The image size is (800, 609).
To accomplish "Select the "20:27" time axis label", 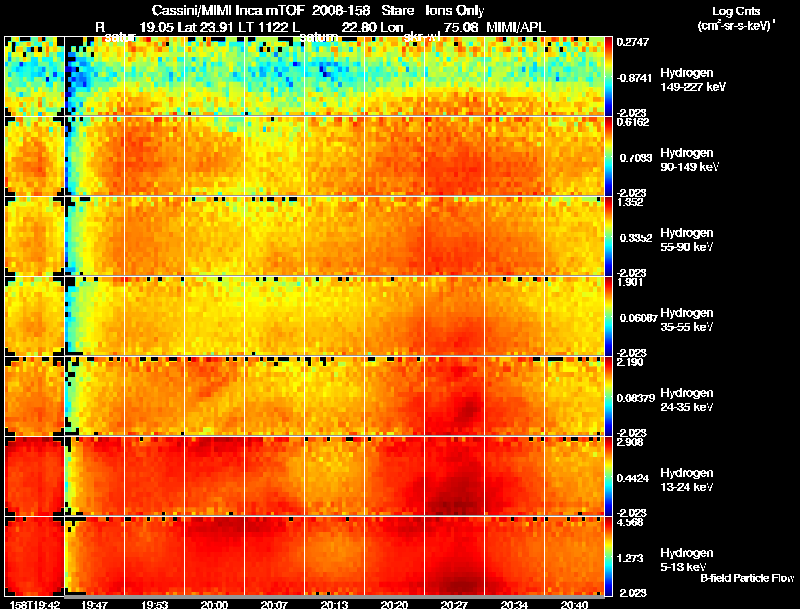I will click(x=454, y=604).
